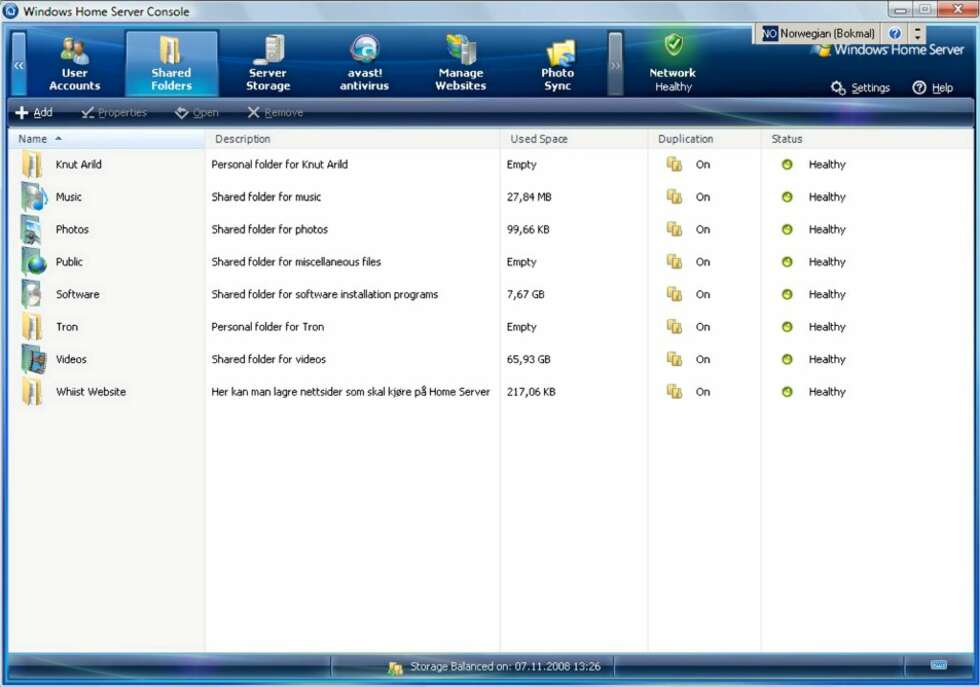The width and height of the screenshot is (980, 687).
Task: Click the language bar help icon
Action: tap(895, 34)
